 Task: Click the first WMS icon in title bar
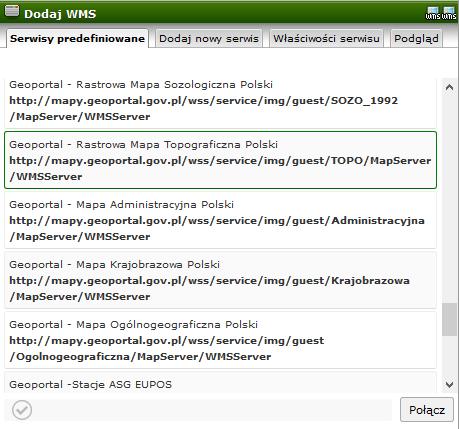tap(433, 13)
